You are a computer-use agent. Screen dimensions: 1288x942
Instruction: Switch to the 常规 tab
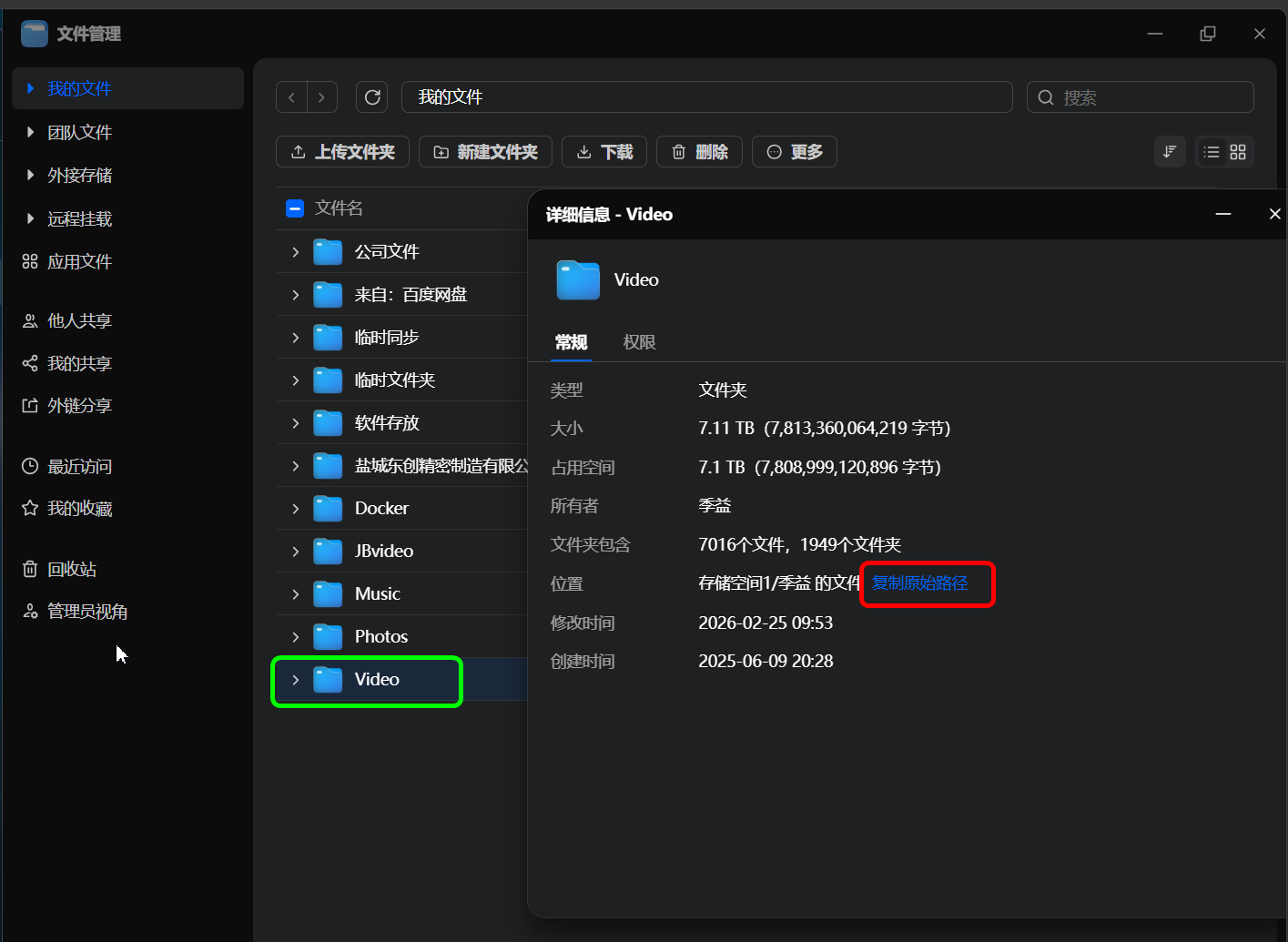pyautogui.click(x=571, y=342)
